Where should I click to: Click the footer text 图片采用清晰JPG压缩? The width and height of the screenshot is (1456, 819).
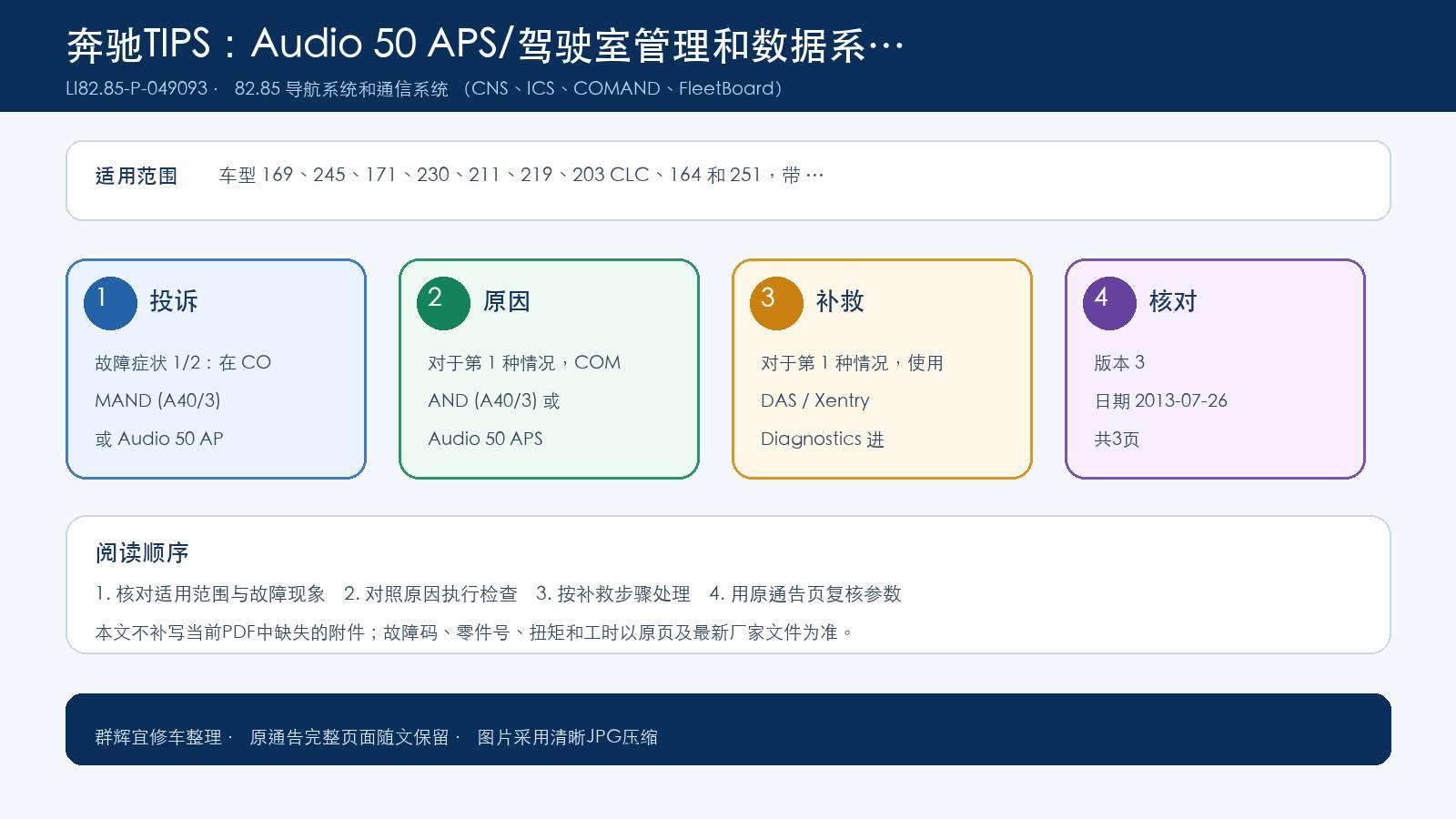568,737
